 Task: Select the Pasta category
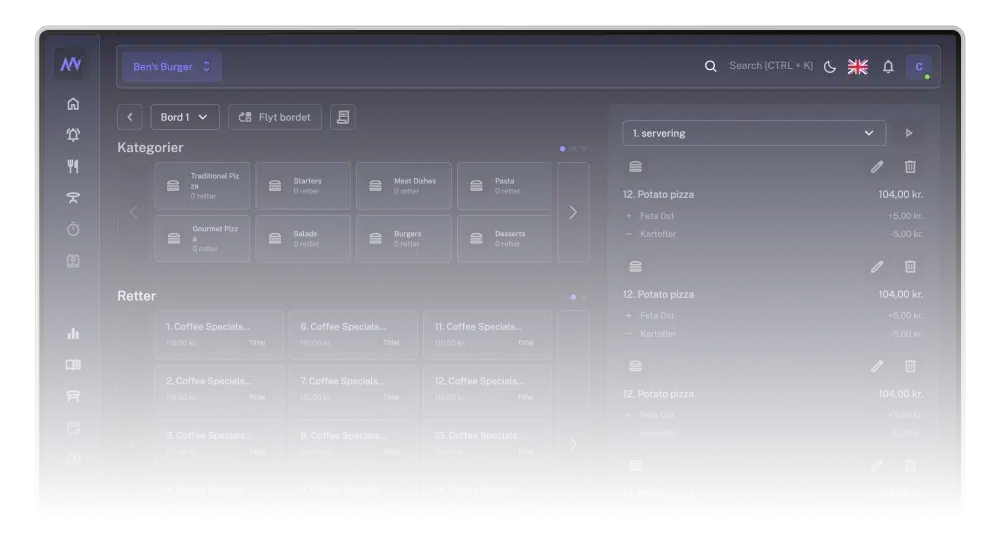pos(504,186)
